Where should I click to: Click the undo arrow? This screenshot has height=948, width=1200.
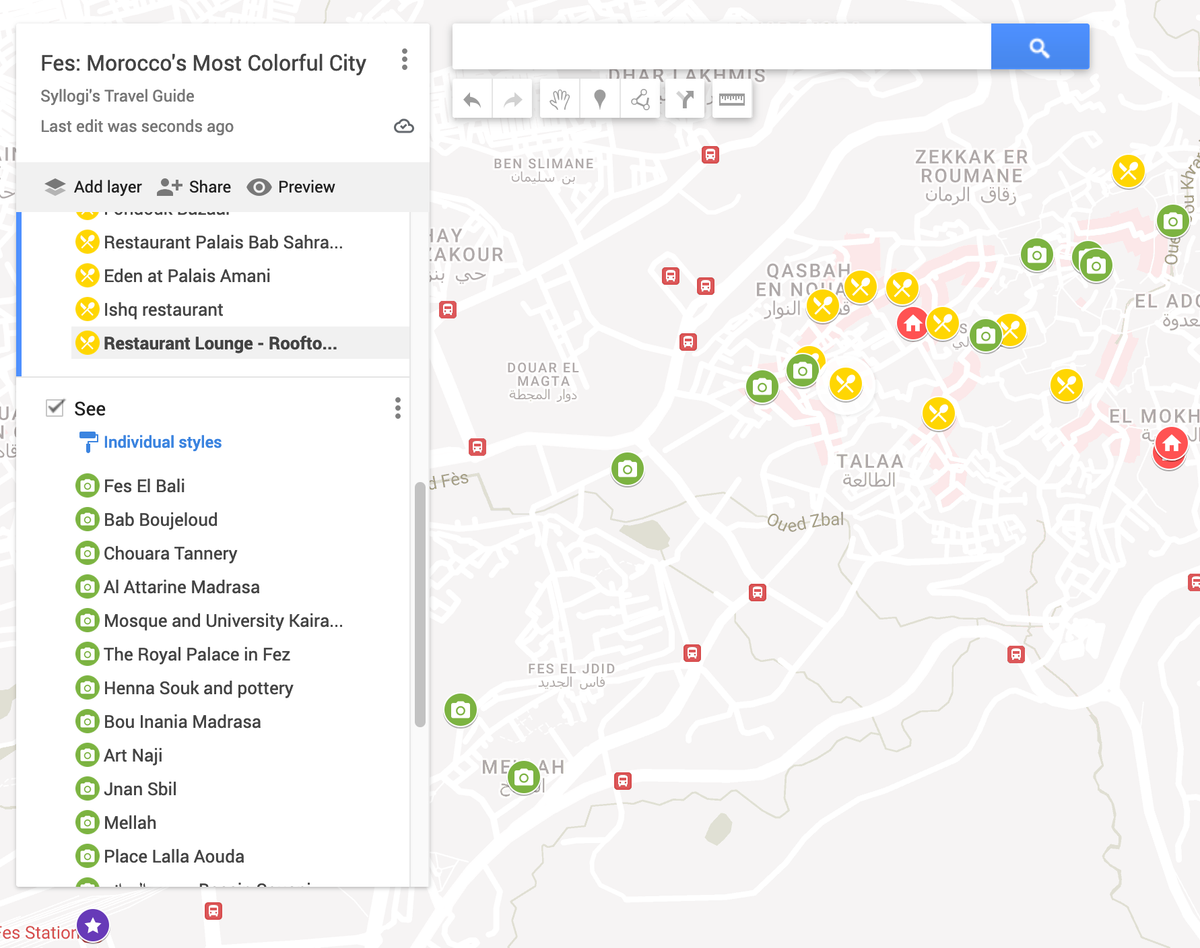471,98
